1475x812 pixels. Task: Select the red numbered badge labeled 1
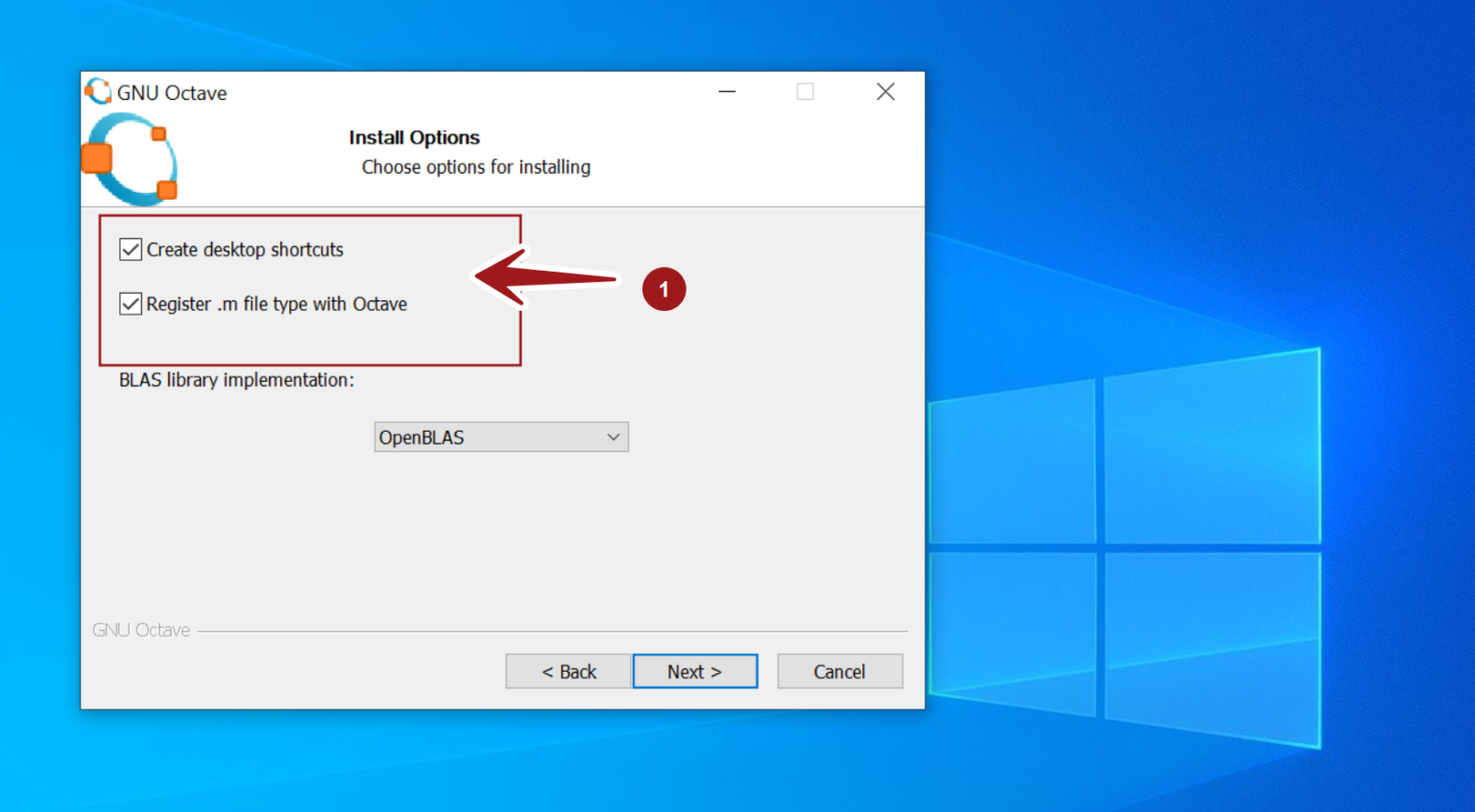click(664, 290)
